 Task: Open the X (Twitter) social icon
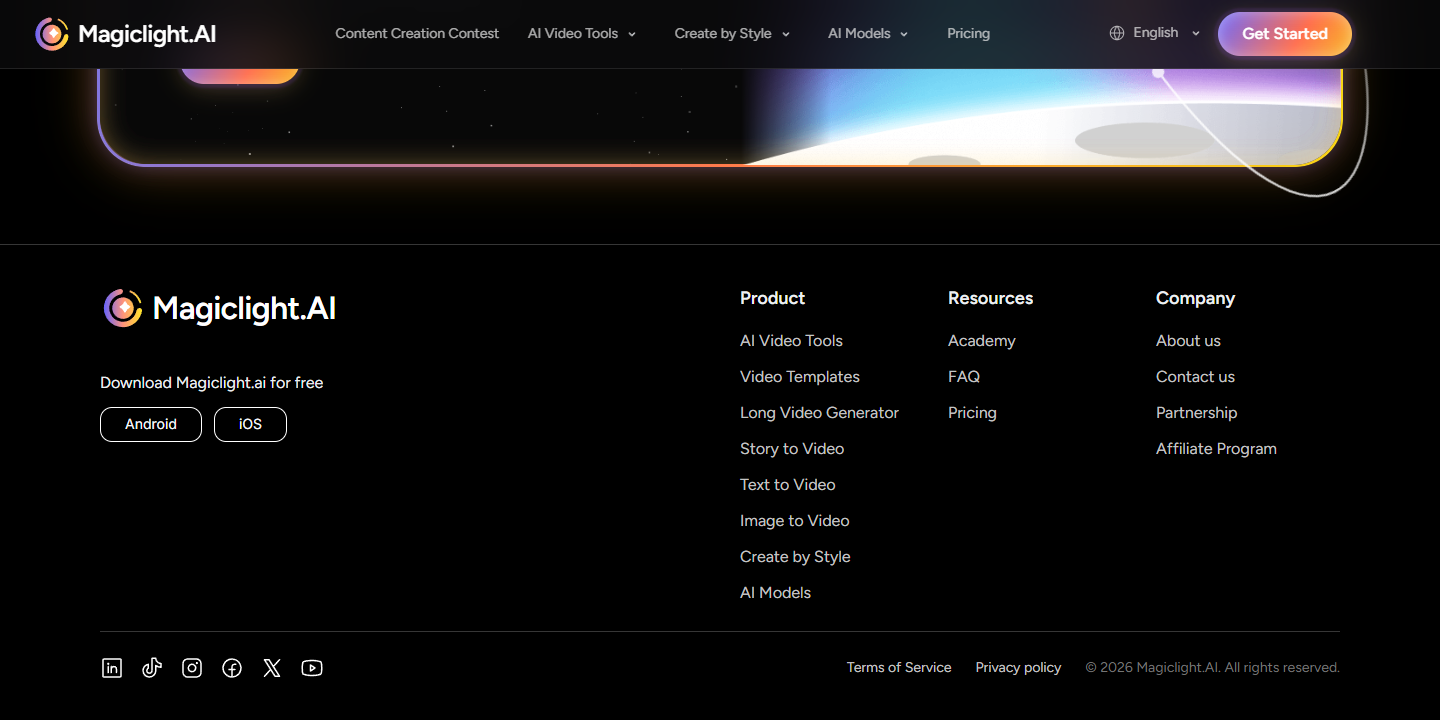coord(272,668)
